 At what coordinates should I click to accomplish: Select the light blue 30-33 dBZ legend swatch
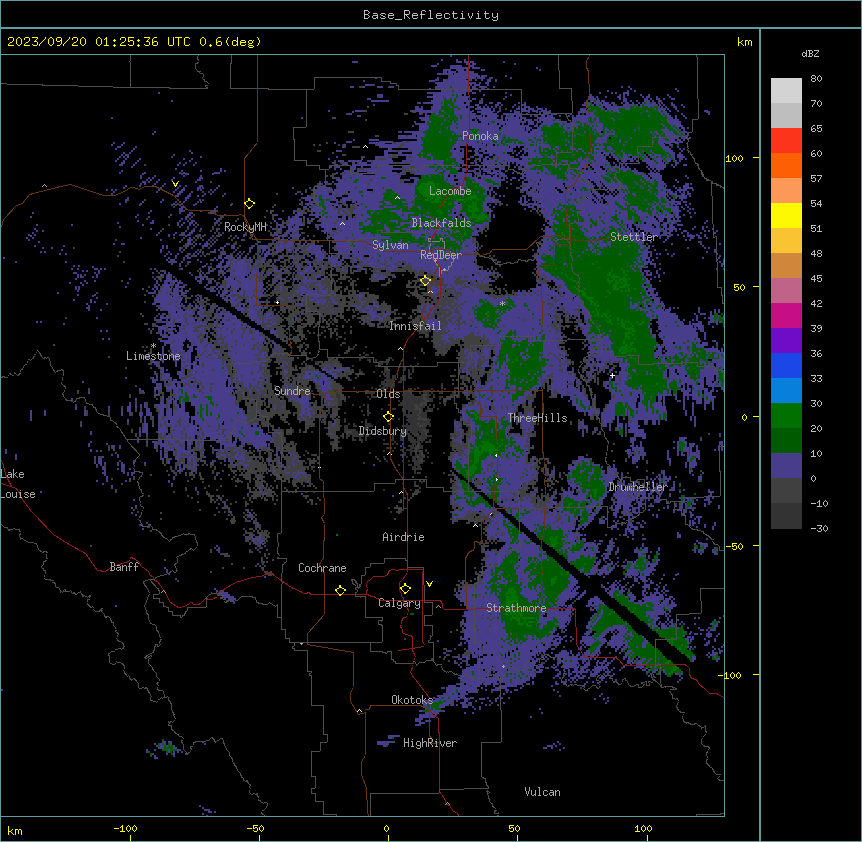pos(786,391)
